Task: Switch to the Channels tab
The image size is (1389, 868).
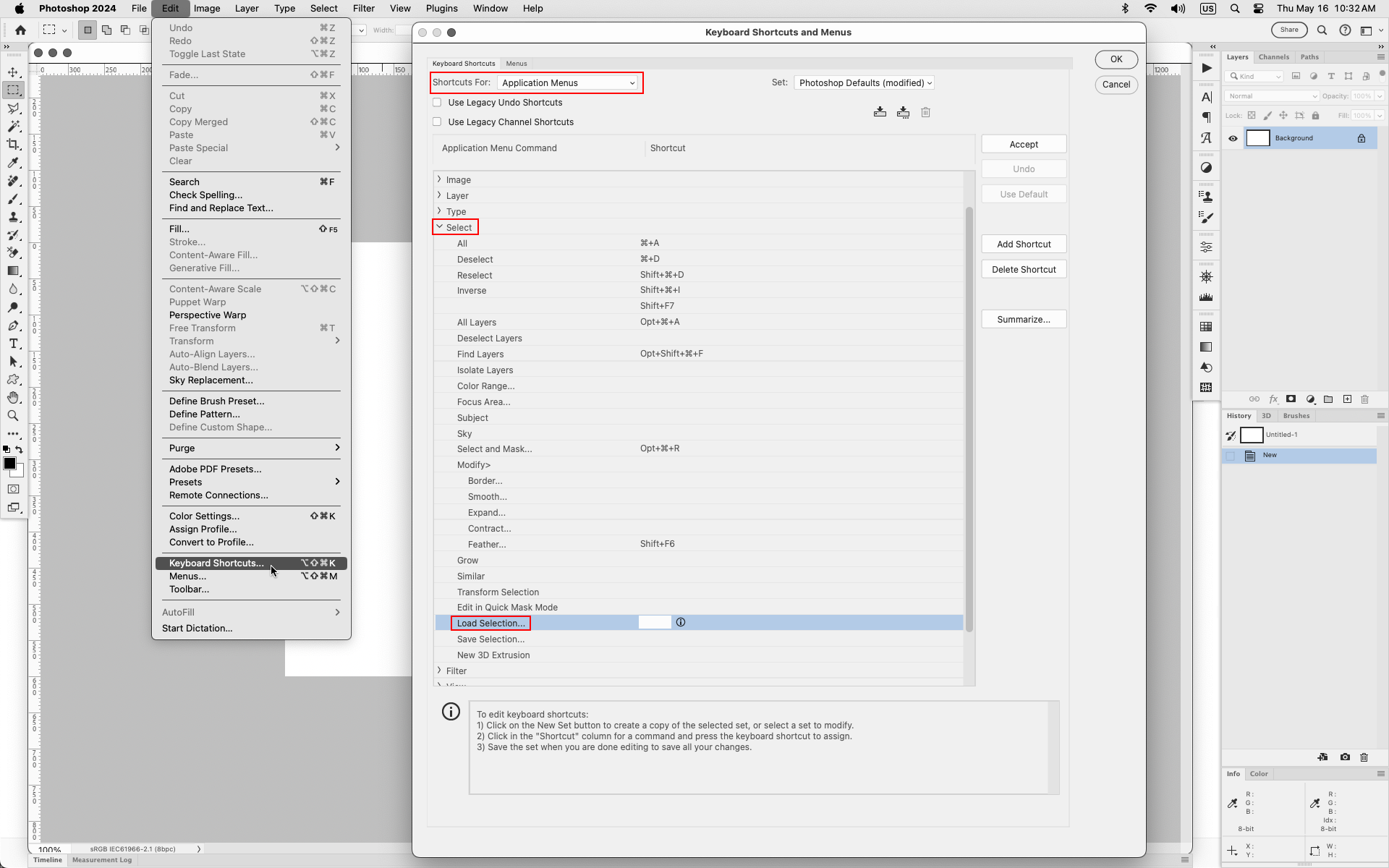Action: [x=1274, y=56]
